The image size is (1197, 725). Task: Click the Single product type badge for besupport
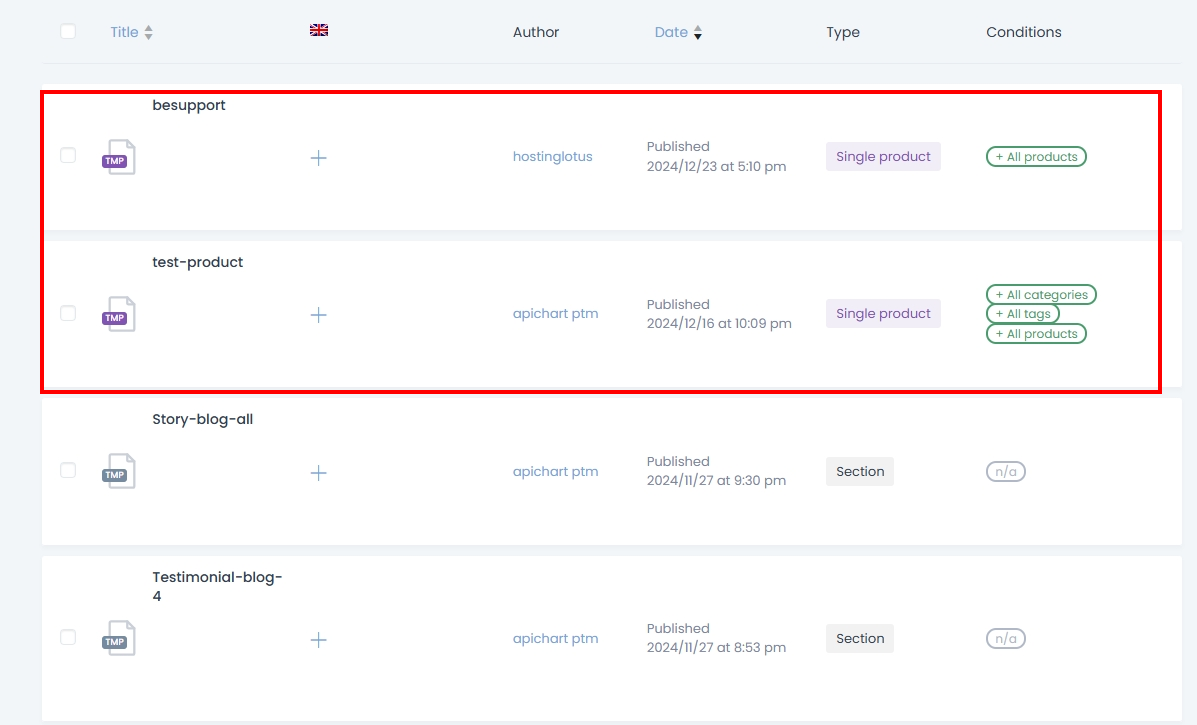883,156
